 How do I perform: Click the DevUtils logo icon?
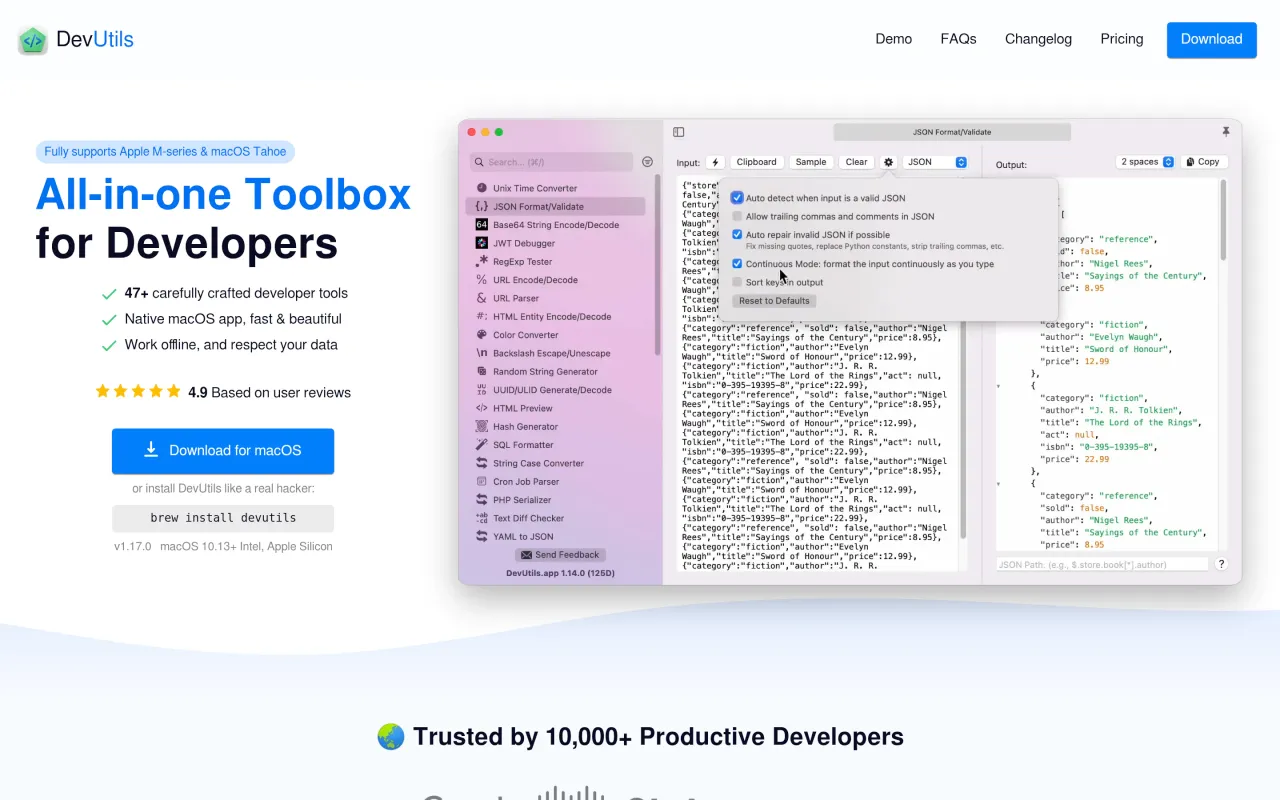(33, 40)
